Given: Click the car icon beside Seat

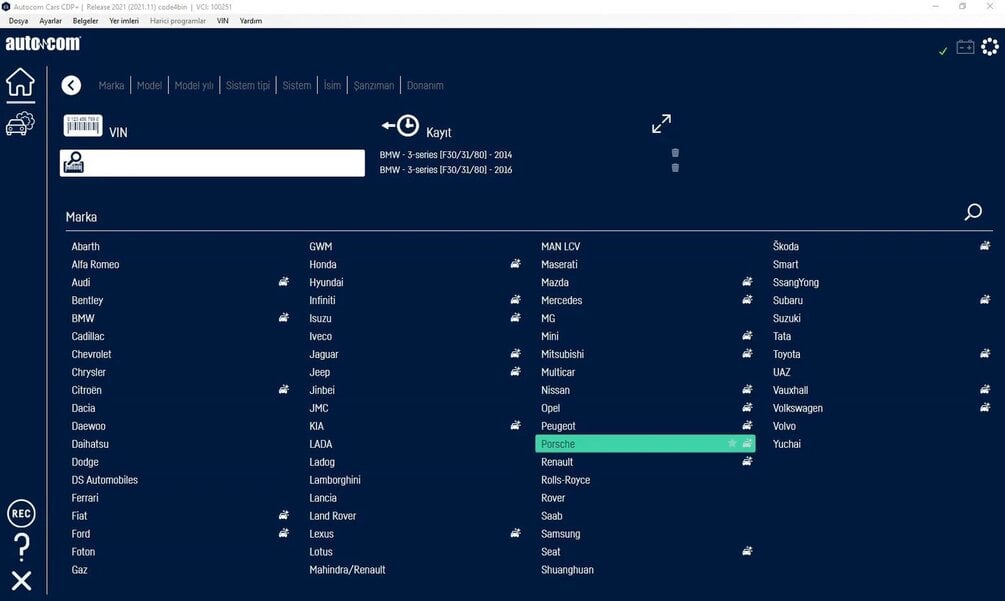Looking at the screenshot, I should pos(747,550).
